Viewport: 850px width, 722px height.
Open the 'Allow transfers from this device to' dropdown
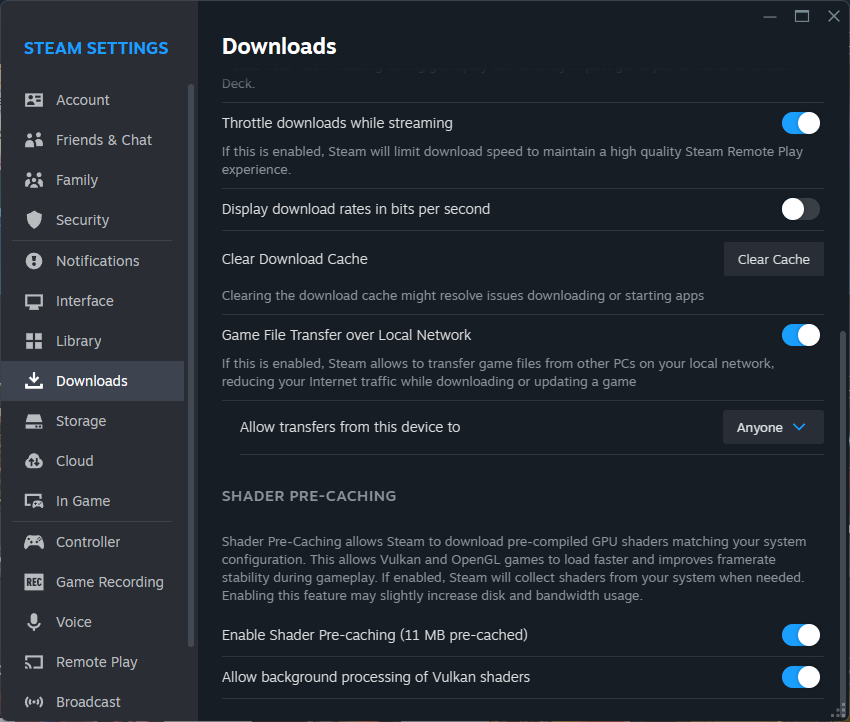(x=772, y=427)
